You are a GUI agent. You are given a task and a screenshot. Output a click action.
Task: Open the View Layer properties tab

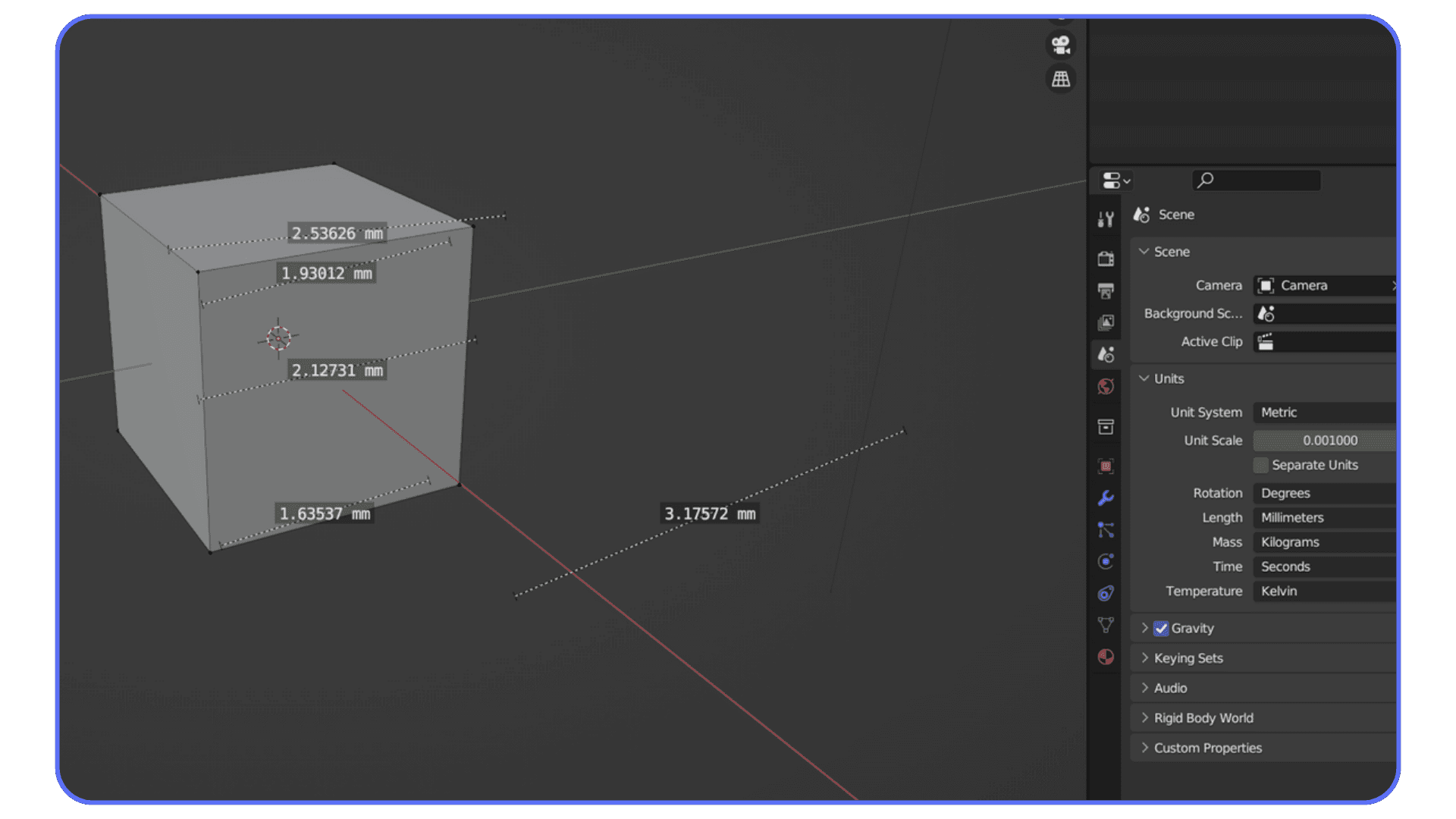(x=1106, y=322)
